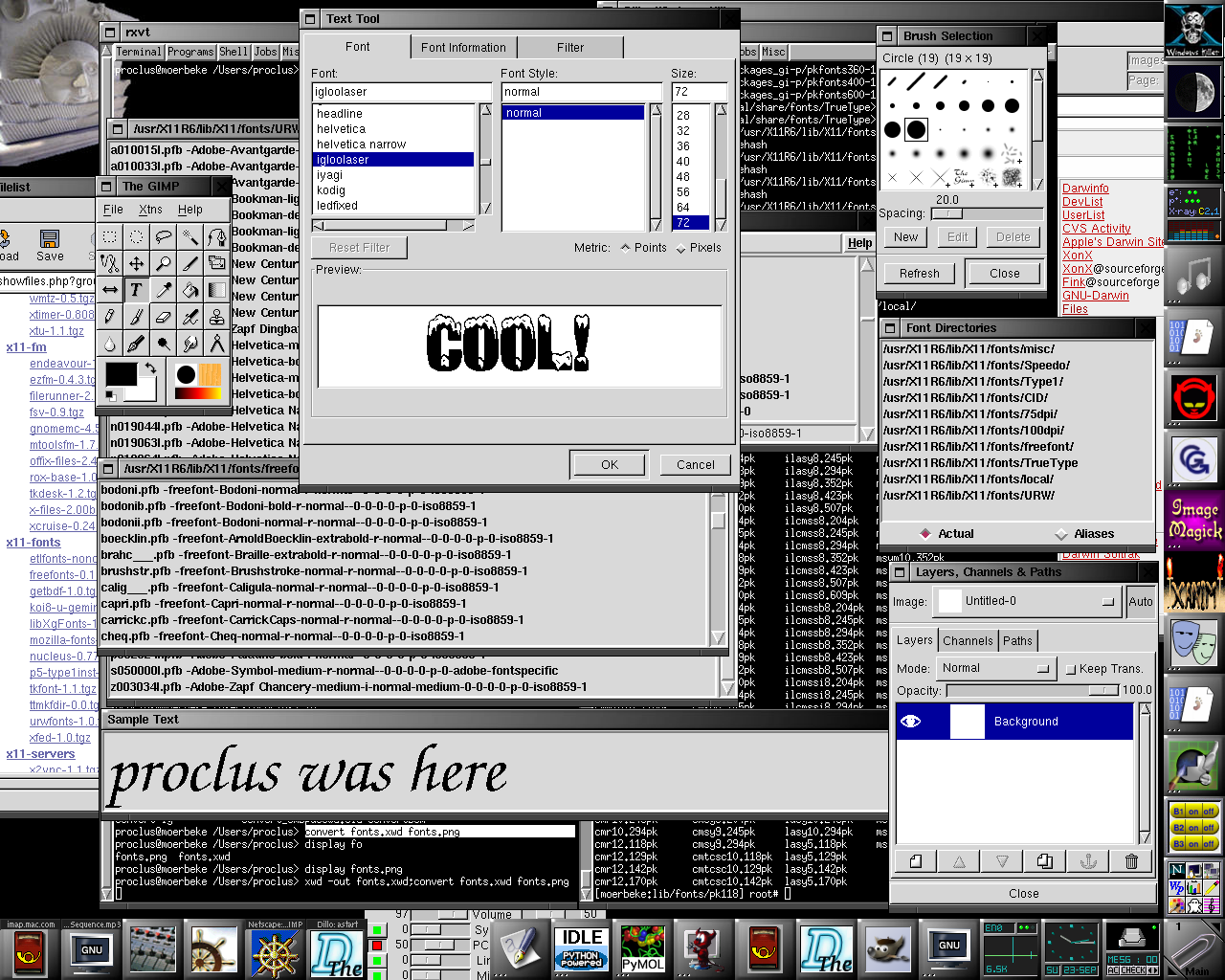Select the Crop knife tool
This screenshot has height=980, width=1225.
[x=190, y=263]
